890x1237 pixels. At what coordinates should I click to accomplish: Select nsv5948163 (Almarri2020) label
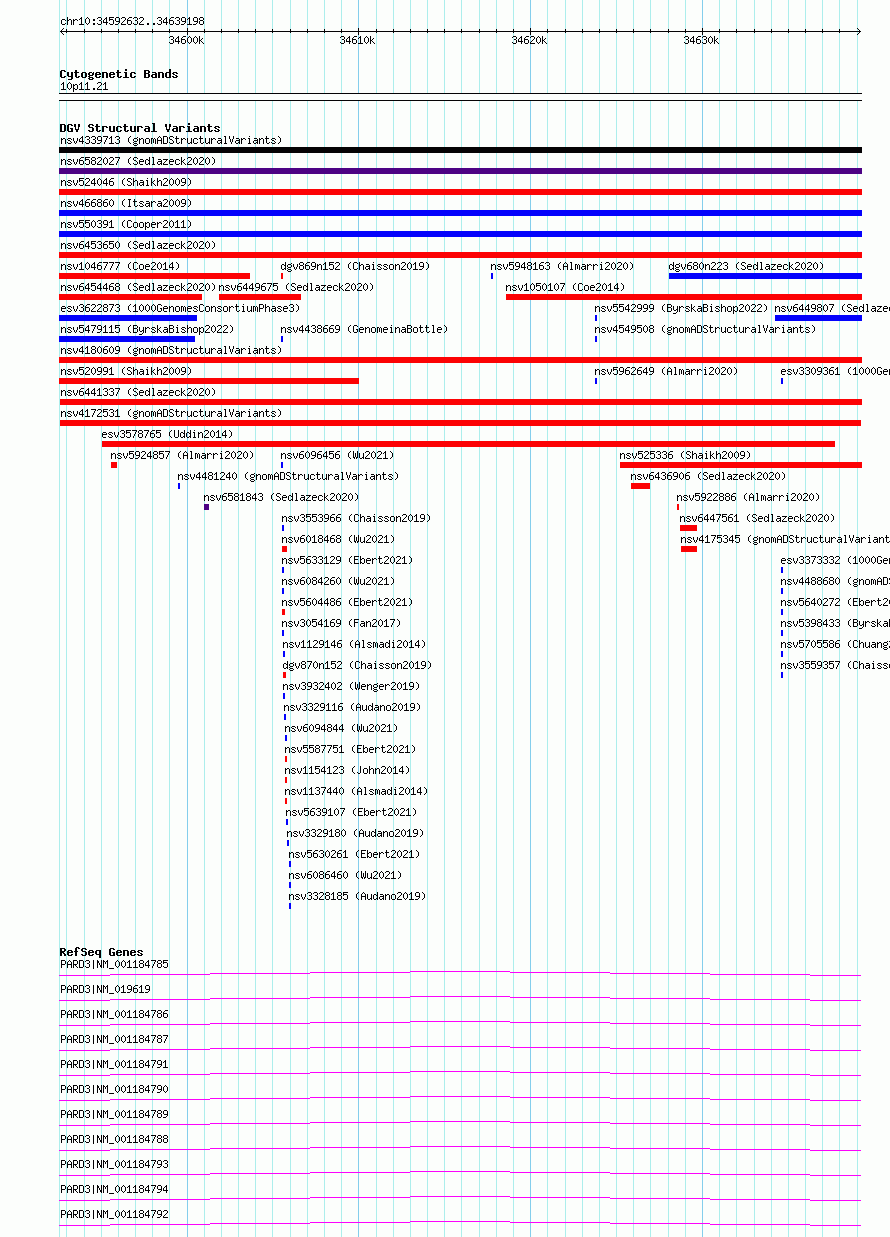(562, 266)
